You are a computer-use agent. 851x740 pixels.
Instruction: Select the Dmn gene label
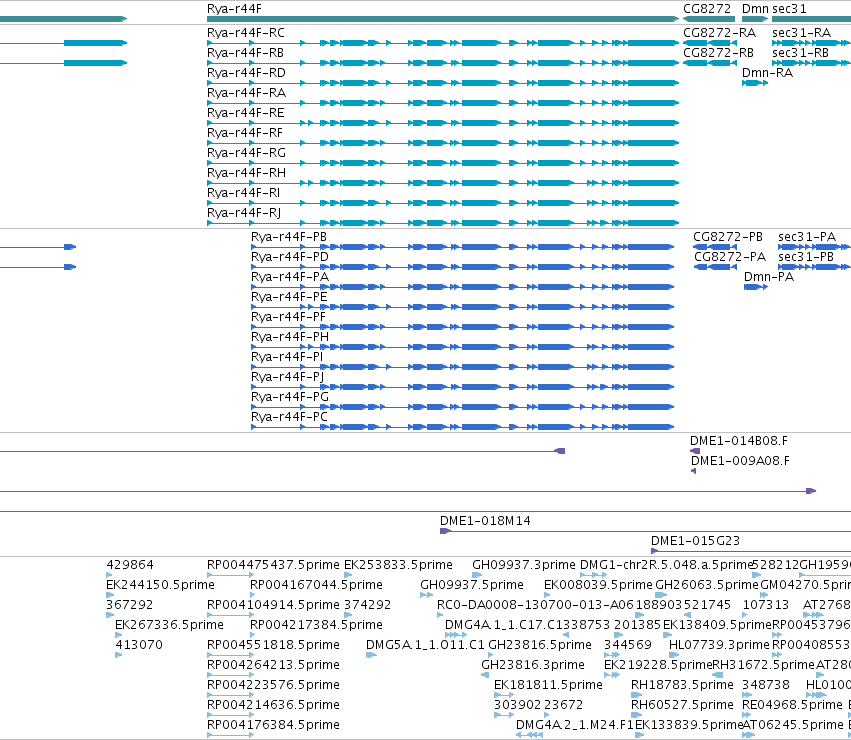(755, 9)
